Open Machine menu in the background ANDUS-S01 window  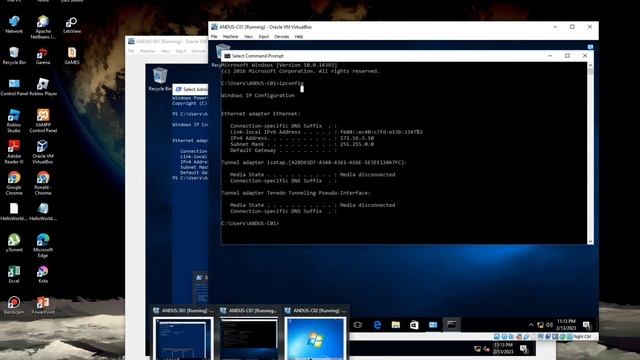[x=147, y=51]
